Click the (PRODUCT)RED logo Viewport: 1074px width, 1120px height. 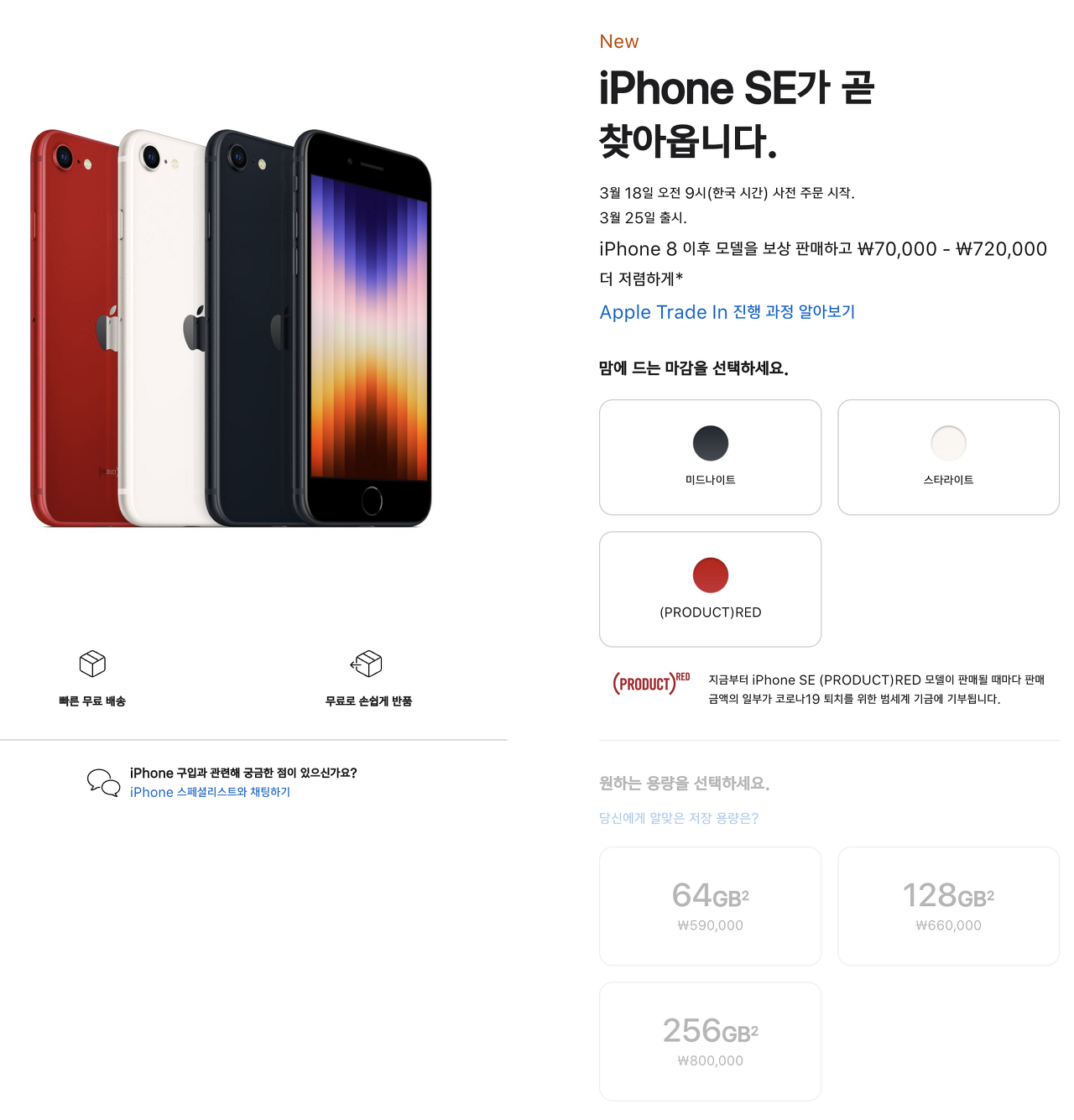coord(651,683)
